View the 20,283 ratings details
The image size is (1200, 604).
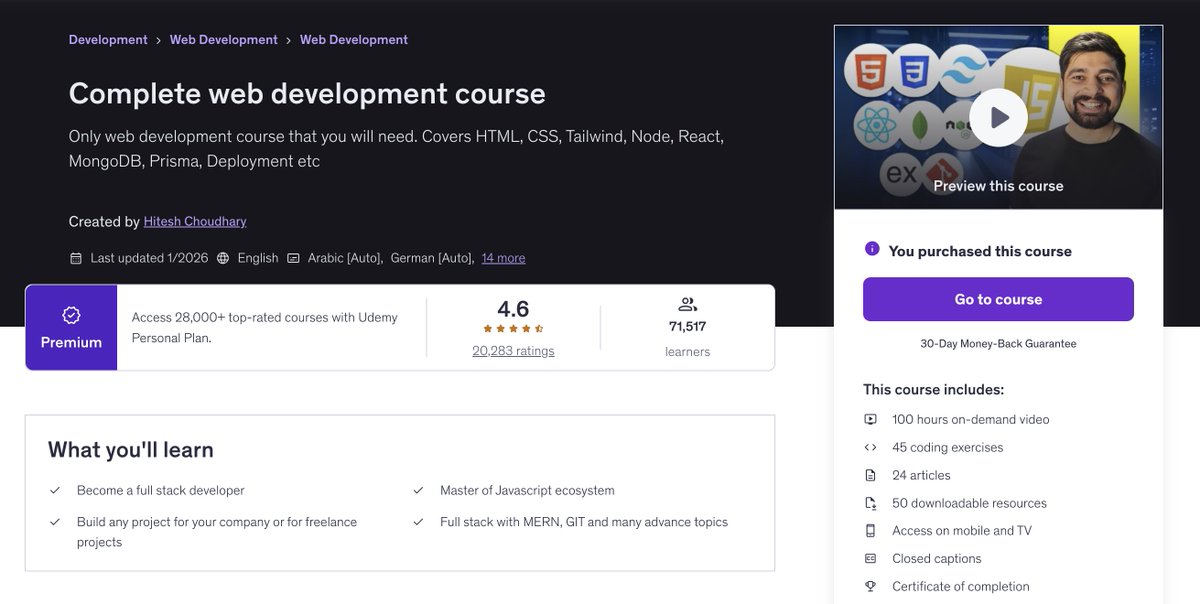pos(513,350)
